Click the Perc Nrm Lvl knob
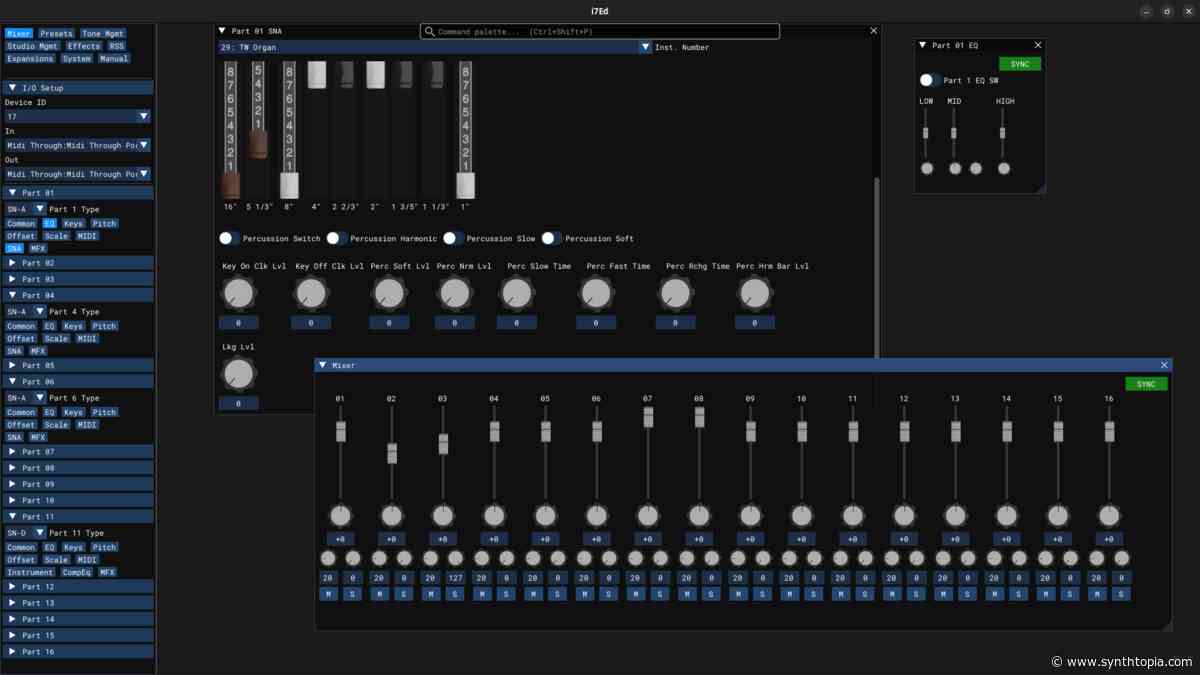Viewport: 1200px width, 675px height. pos(455,293)
